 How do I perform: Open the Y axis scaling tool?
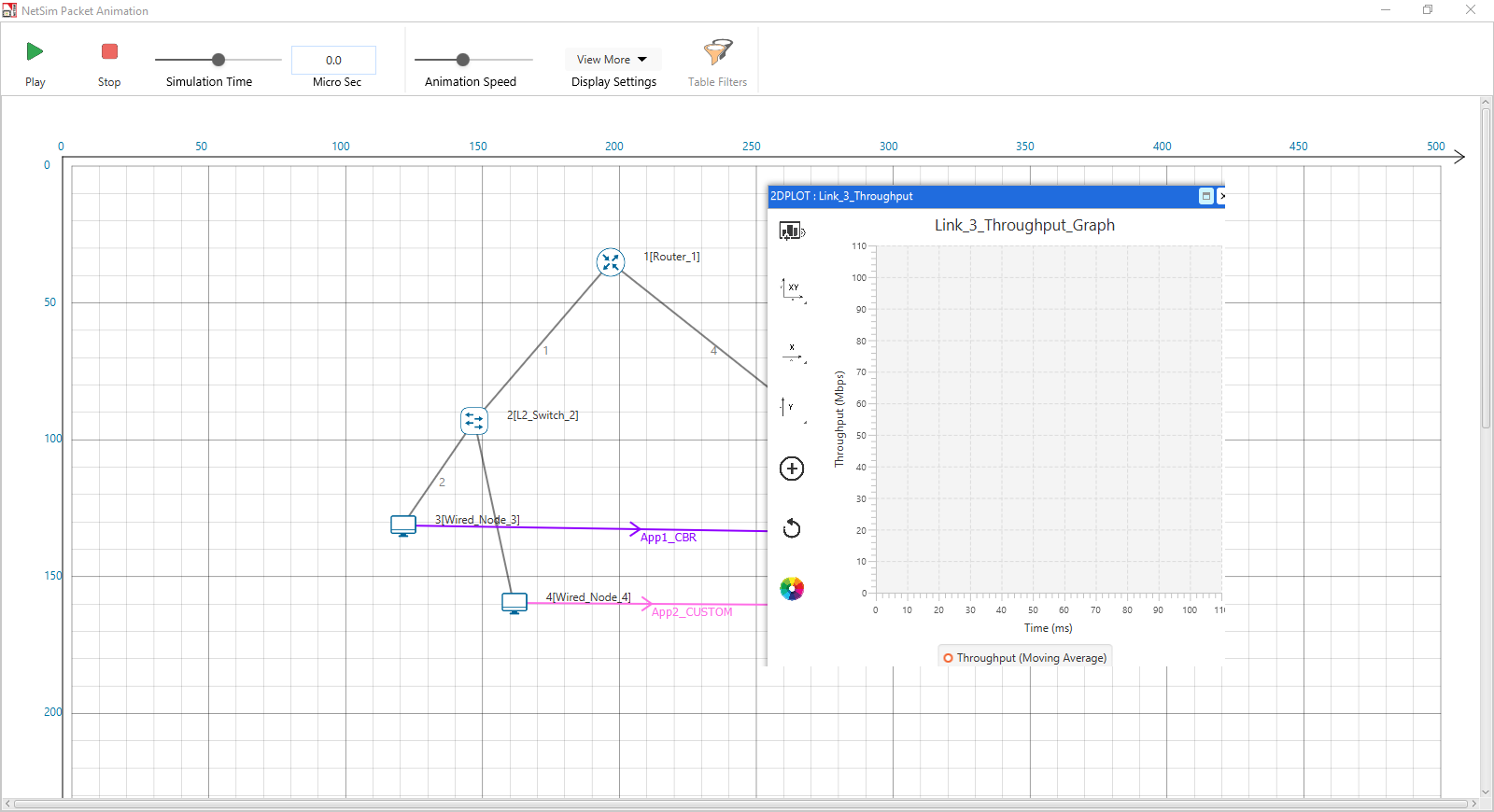(793, 409)
